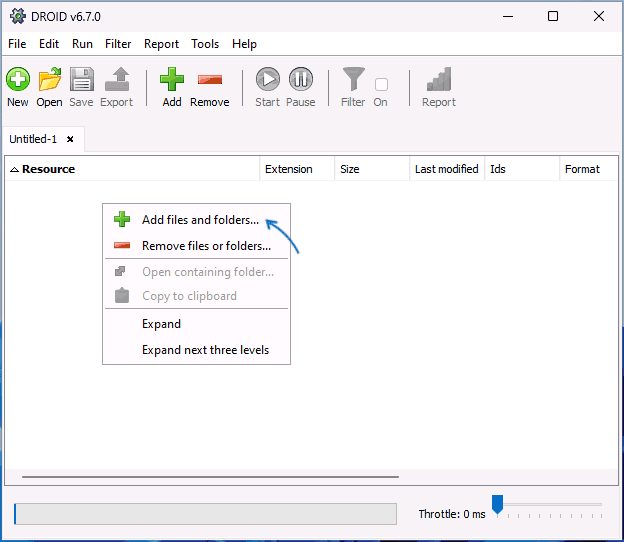Image resolution: width=624 pixels, height=542 pixels.
Task: Toggle the filter On checkbox
Action: (x=381, y=84)
